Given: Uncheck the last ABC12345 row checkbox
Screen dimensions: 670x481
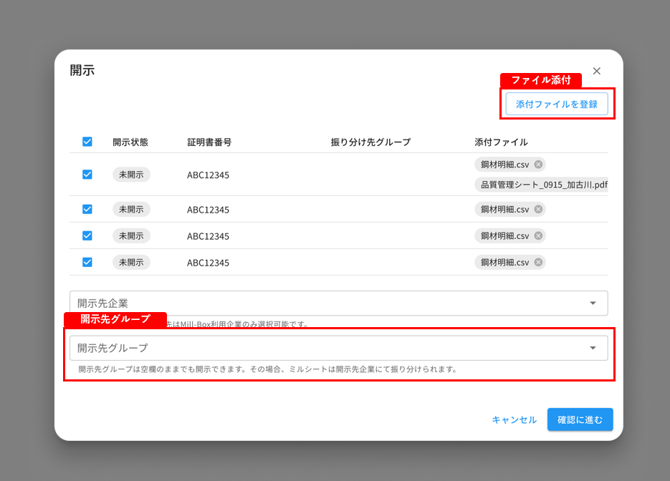Looking at the screenshot, I should click(x=87, y=262).
